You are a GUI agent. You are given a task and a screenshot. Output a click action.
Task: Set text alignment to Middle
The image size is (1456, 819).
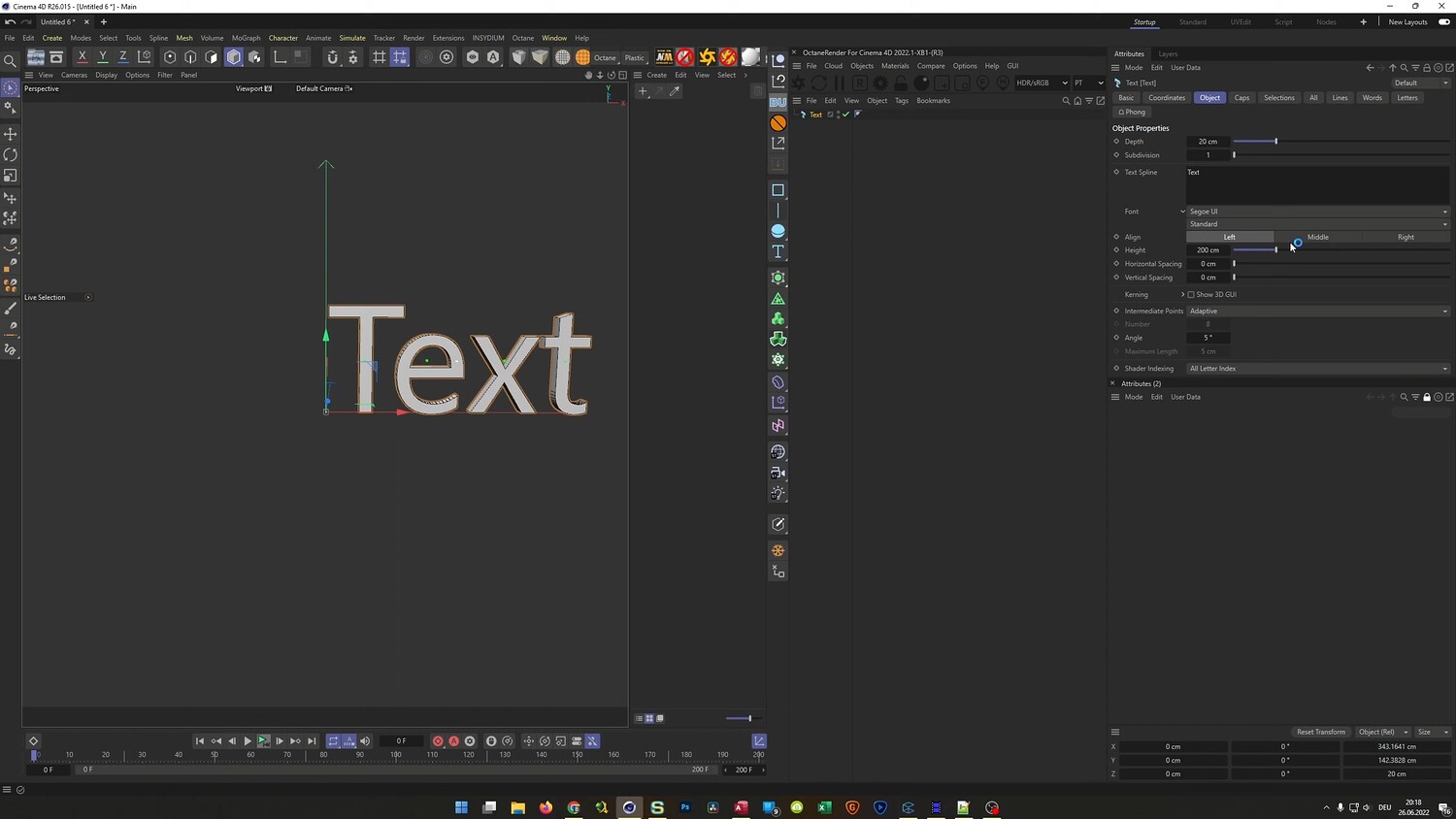(x=1318, y=237)
